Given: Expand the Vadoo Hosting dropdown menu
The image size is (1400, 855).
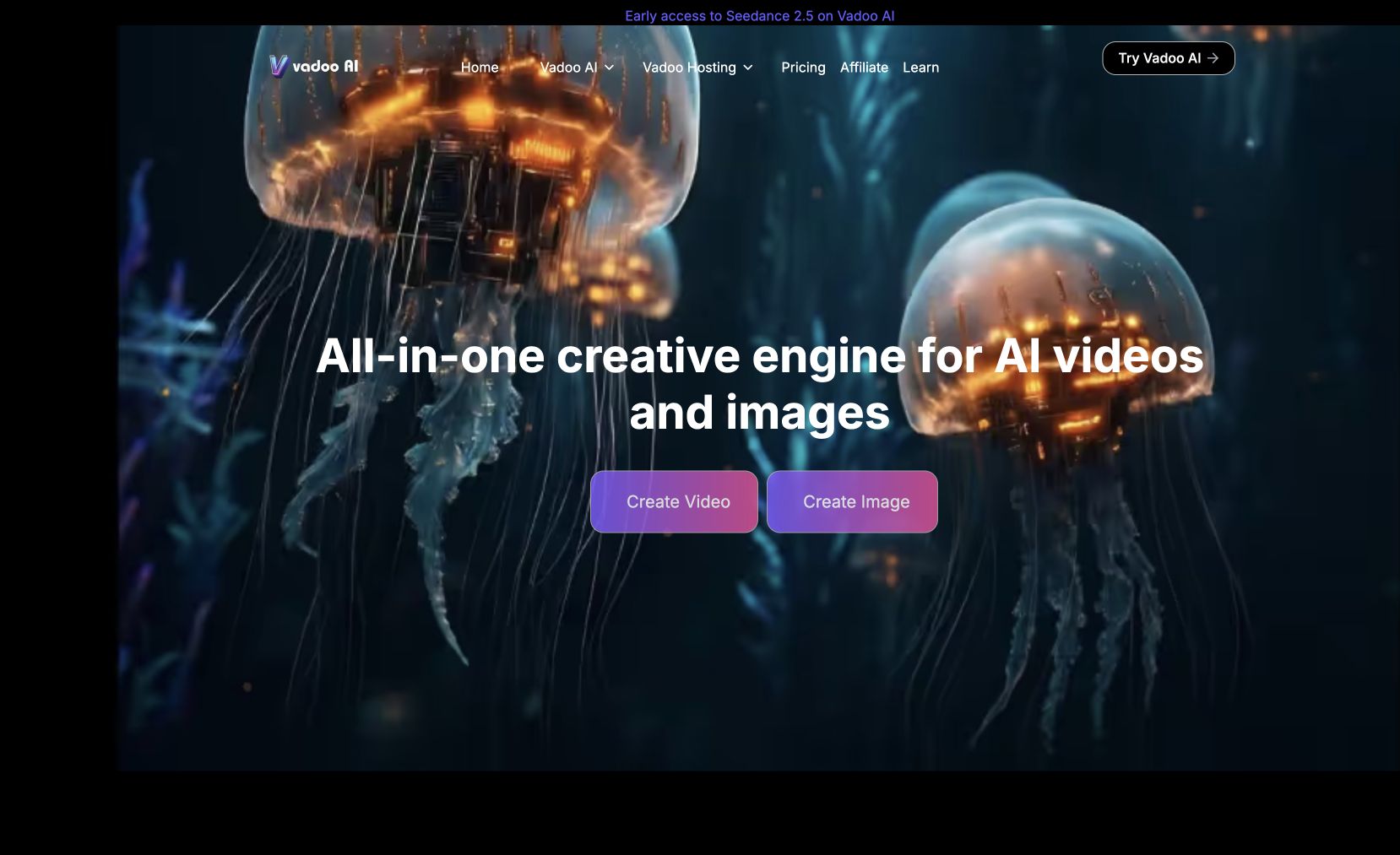Looking at the screenshot, I should coord(697,68).
